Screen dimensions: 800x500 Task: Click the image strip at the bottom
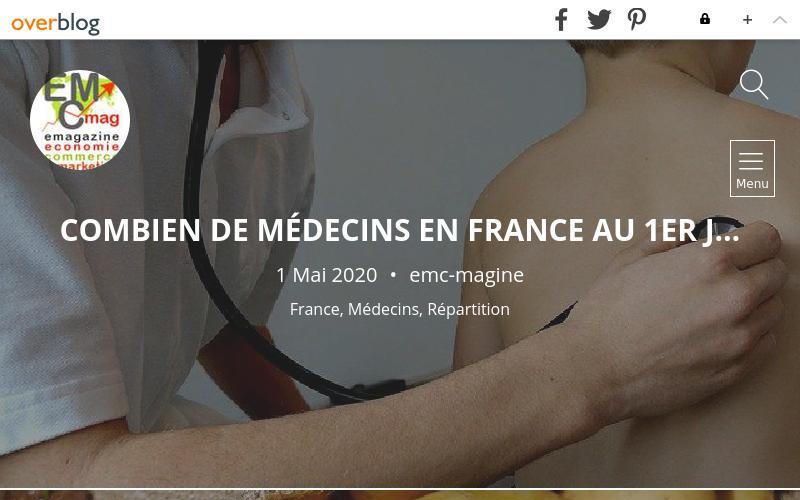(x=400, y=495)
